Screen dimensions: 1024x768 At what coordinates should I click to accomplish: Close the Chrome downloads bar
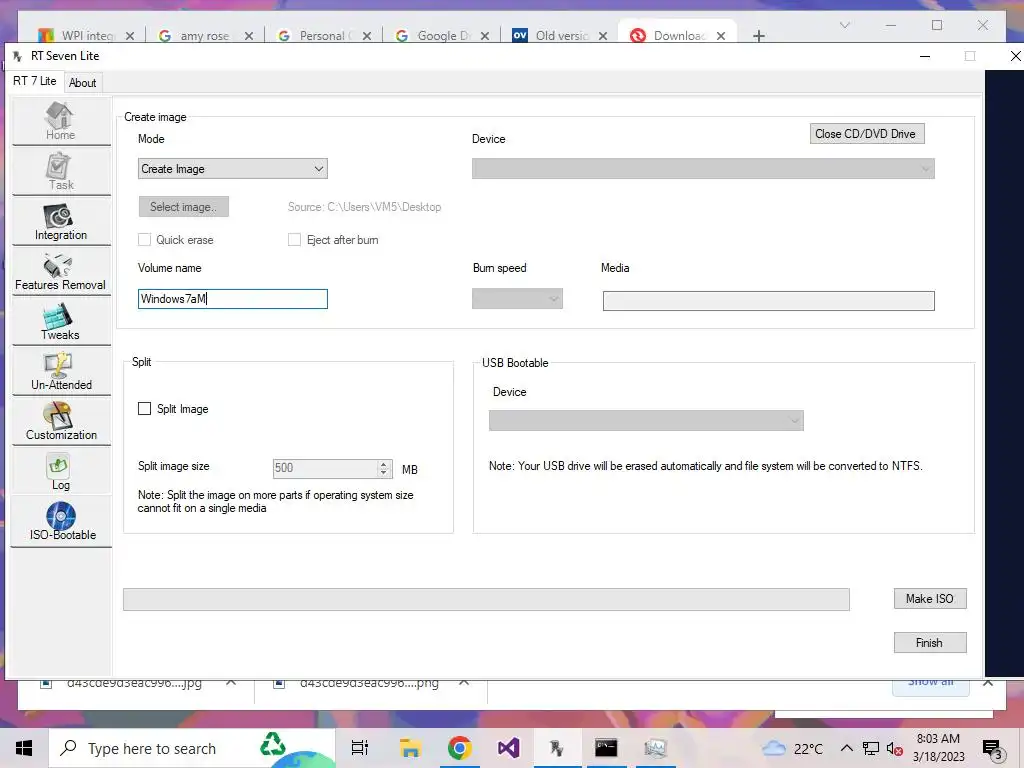point(988,683)
